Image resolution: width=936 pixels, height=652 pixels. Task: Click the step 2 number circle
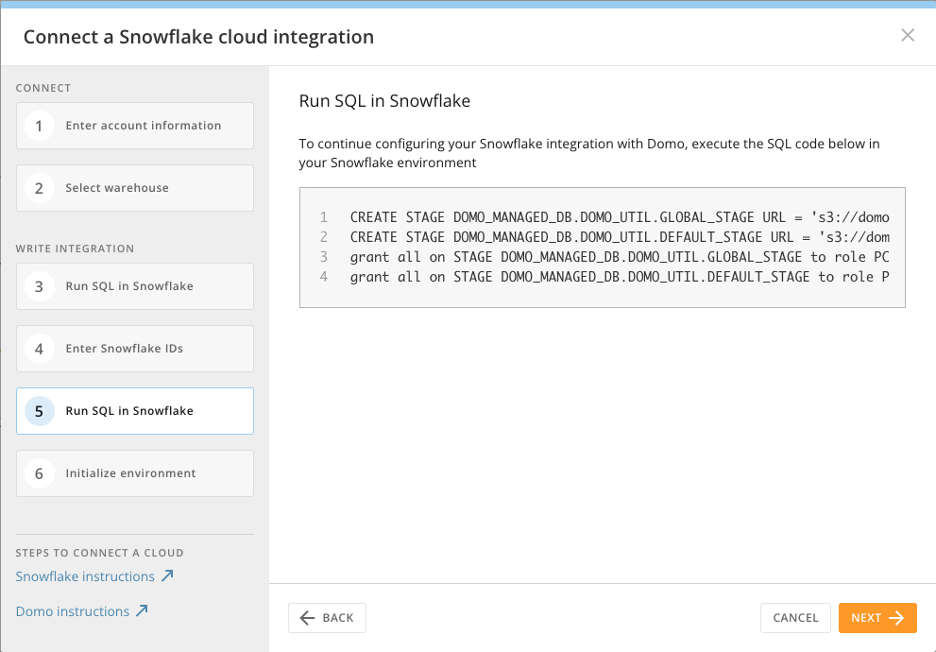pos(39,188)
